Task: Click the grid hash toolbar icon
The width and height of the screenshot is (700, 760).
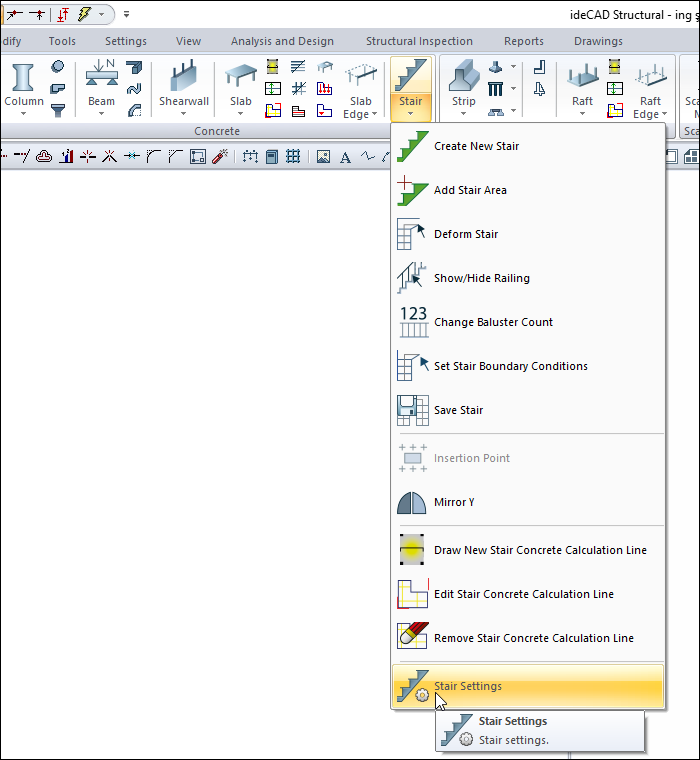Action: coord(293,157)
